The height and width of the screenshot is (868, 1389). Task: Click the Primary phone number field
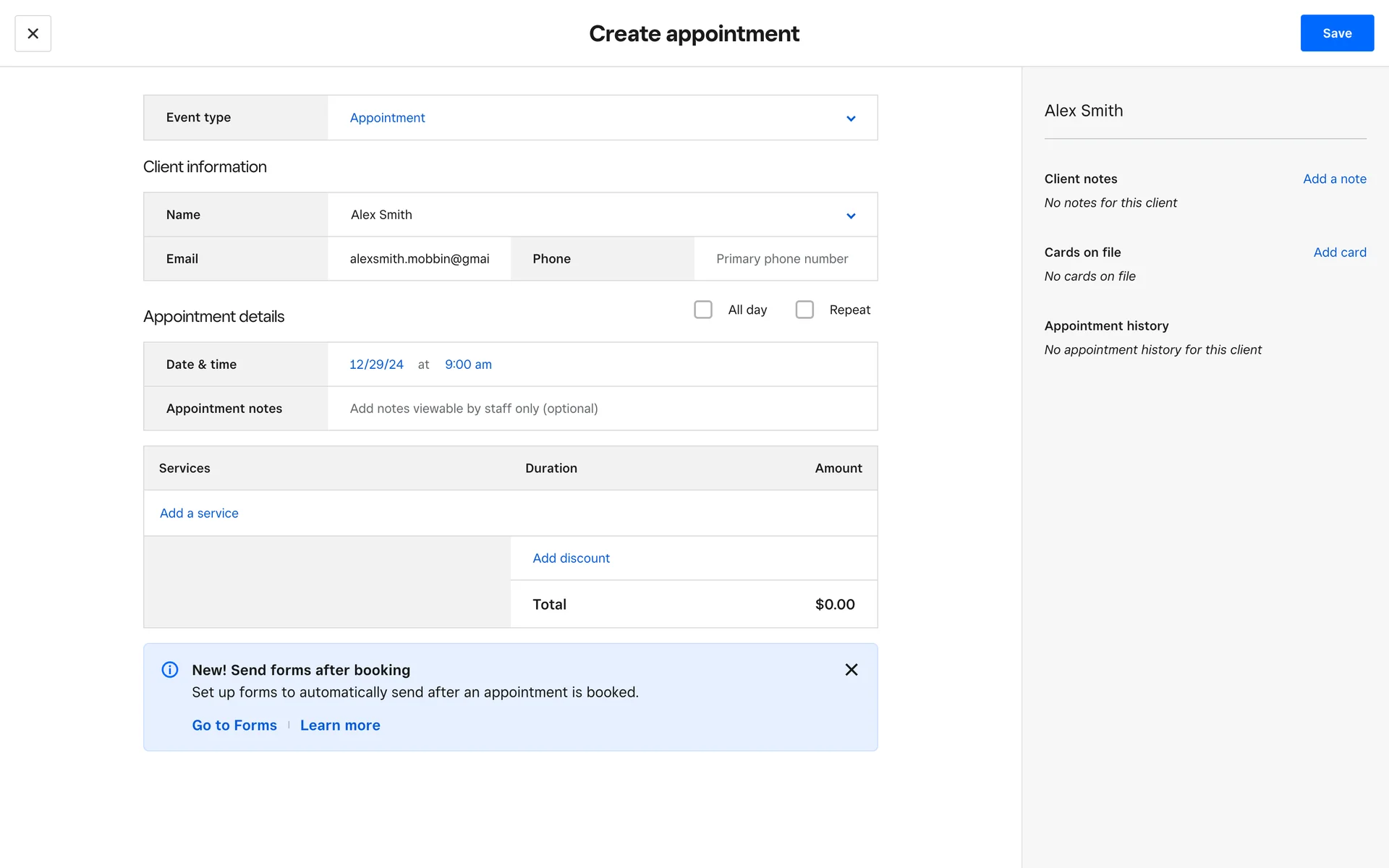(785, 259)
